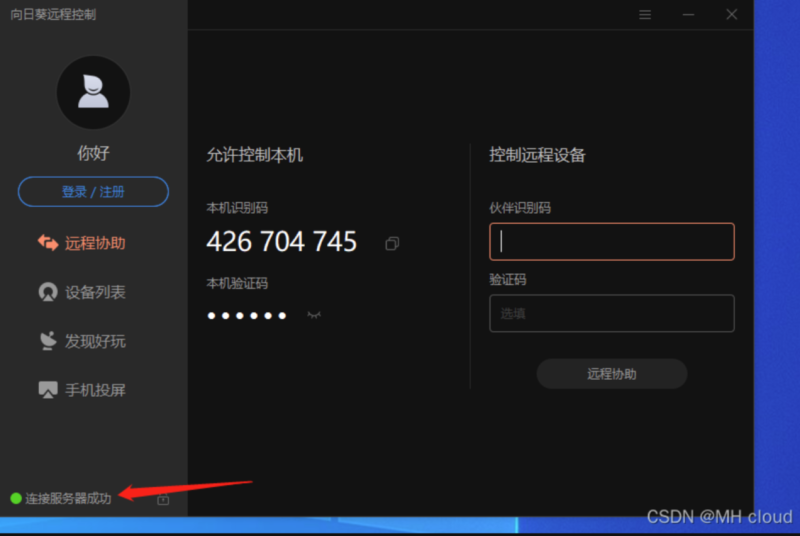Click the 远程协助 connect button
The height and width of the screenshot is (536, 800).
(612, 374)
